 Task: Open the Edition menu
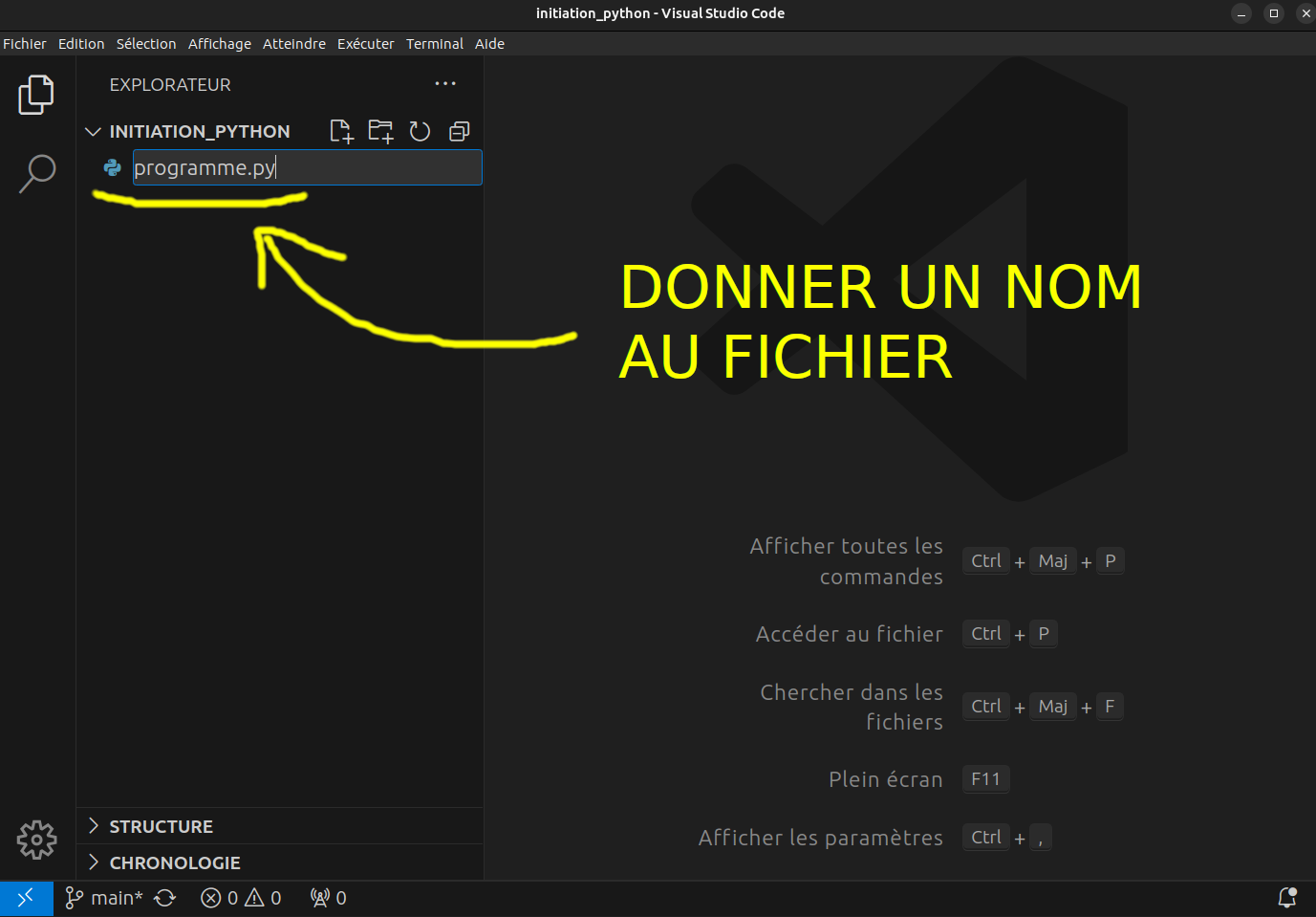[81, 44]
